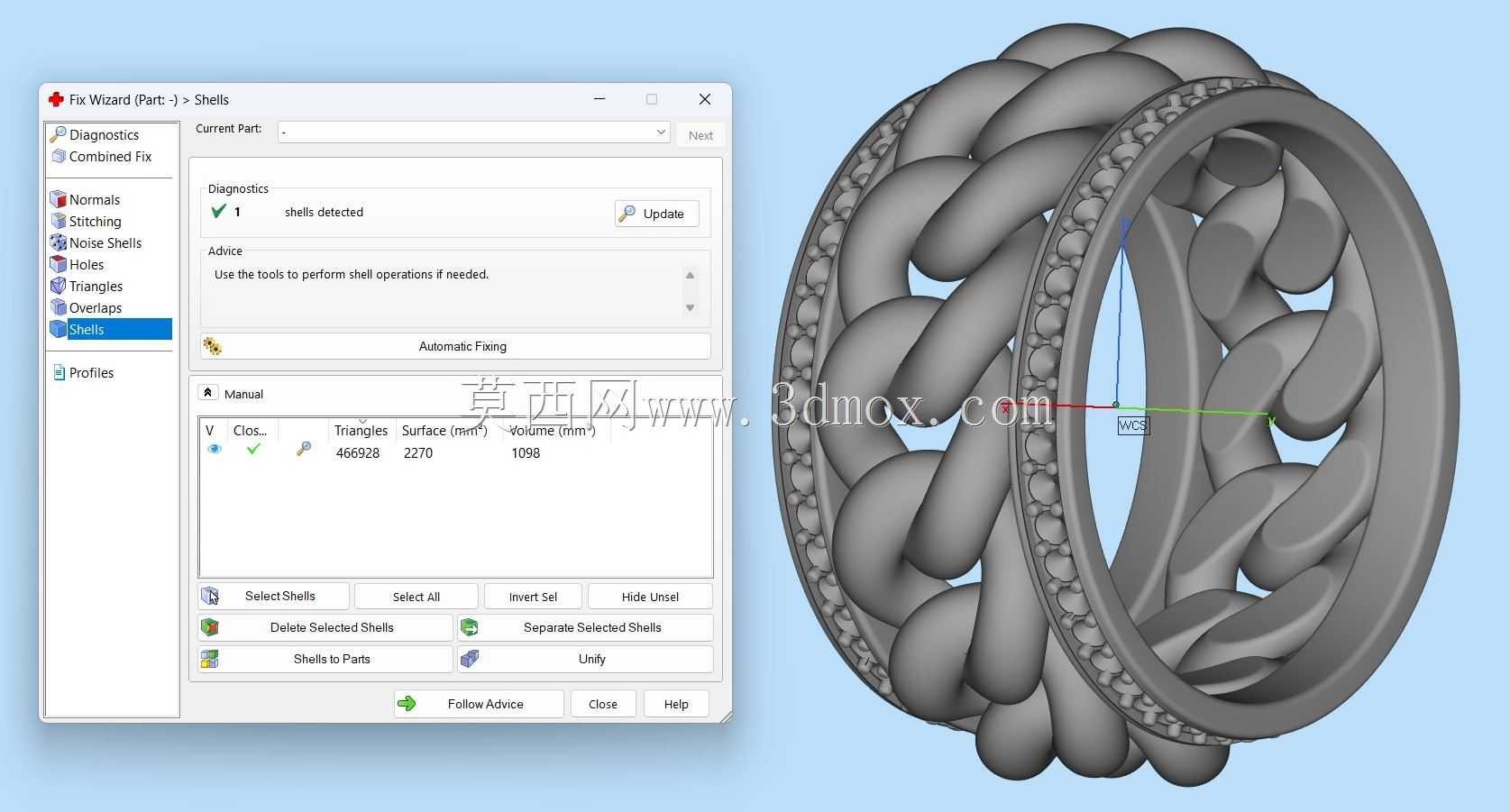The image size is (1510, 812).
Task: Sort by Surface column header
Action: tap(444, 431)
